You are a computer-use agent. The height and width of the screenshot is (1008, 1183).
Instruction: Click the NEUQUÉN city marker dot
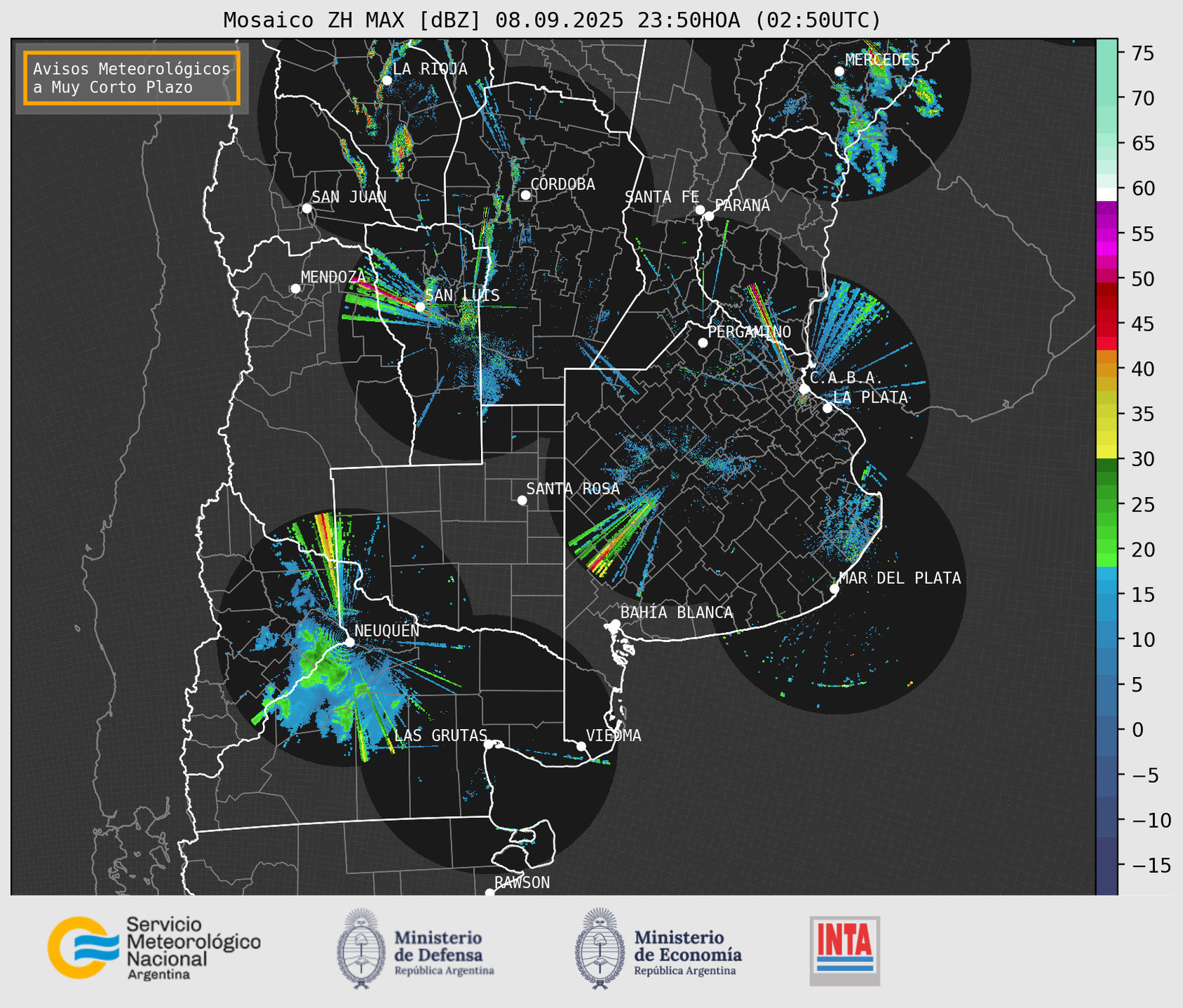pos(349,641)
